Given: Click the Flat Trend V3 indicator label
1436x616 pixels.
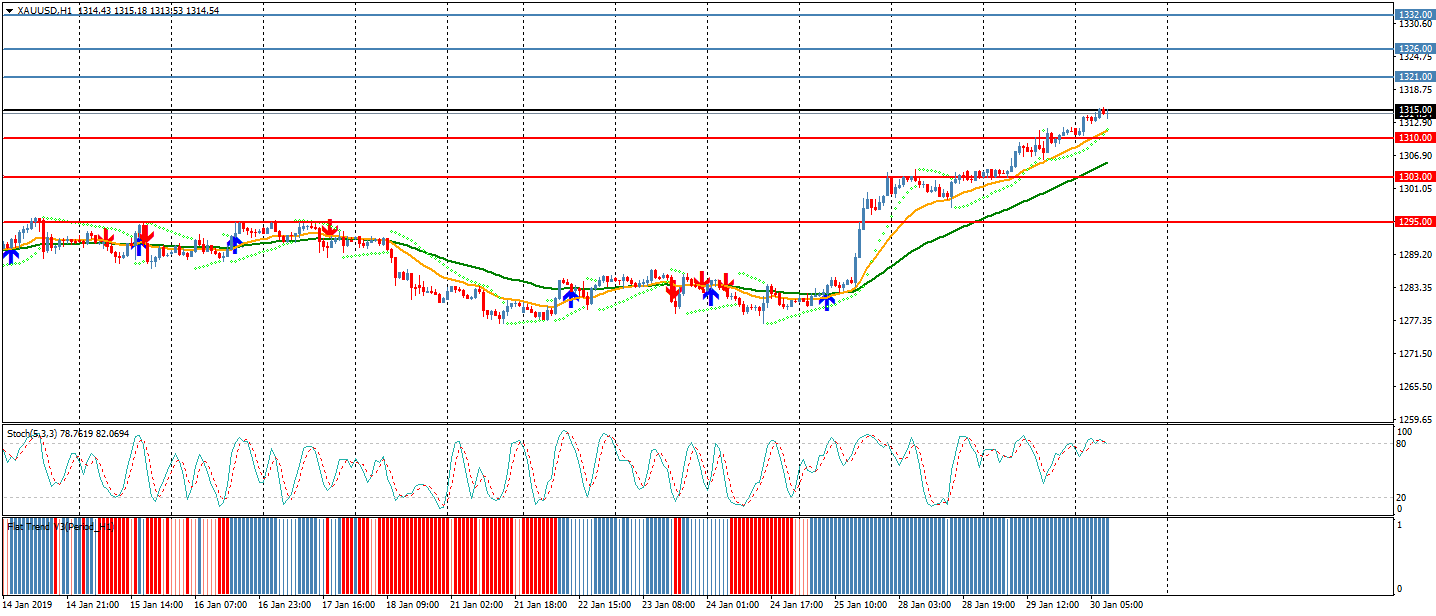Looking at the screenshot, I should [x=60, y=526].
